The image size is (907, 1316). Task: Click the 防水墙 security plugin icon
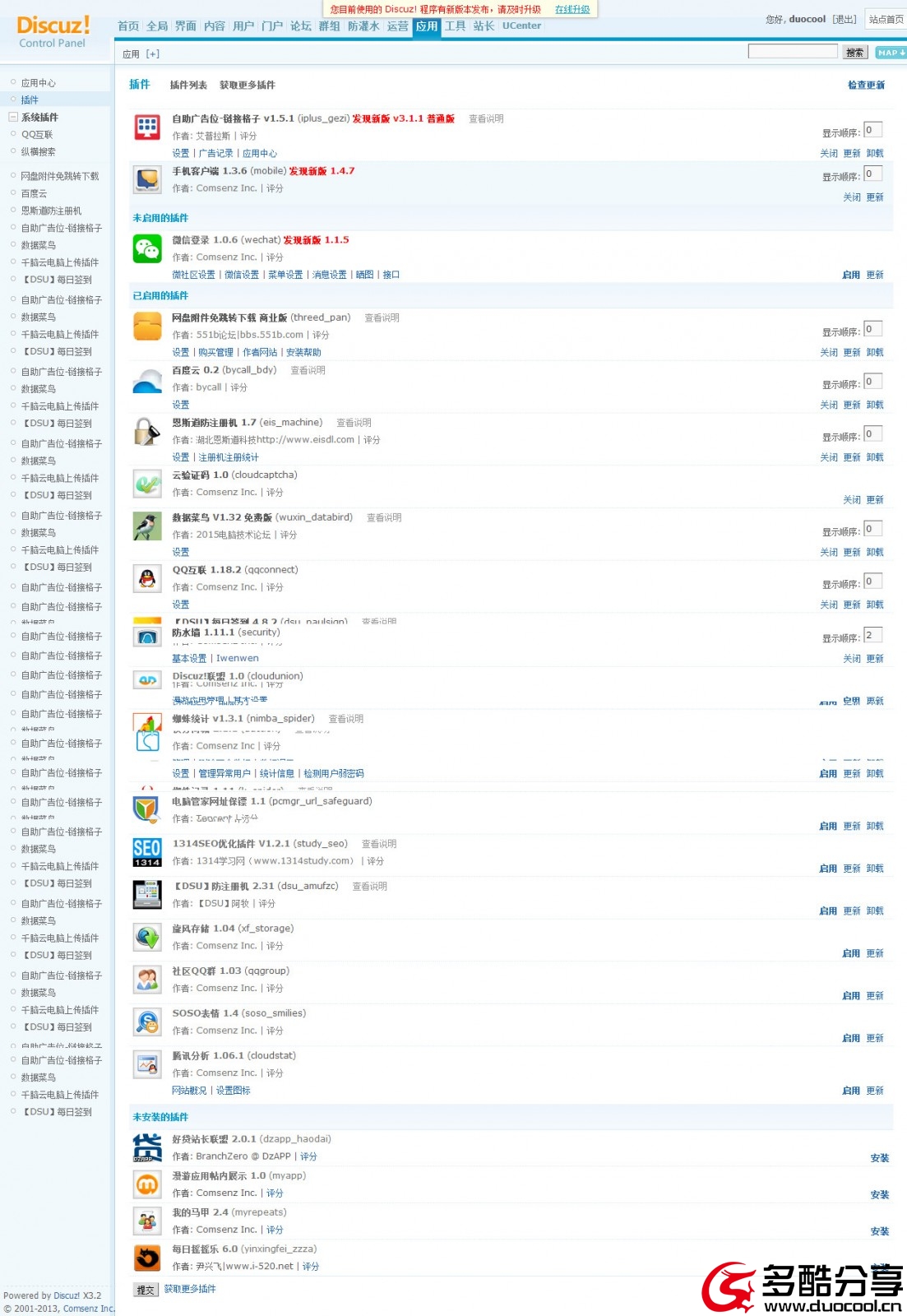pyautogui.click(x=147, y=637)
